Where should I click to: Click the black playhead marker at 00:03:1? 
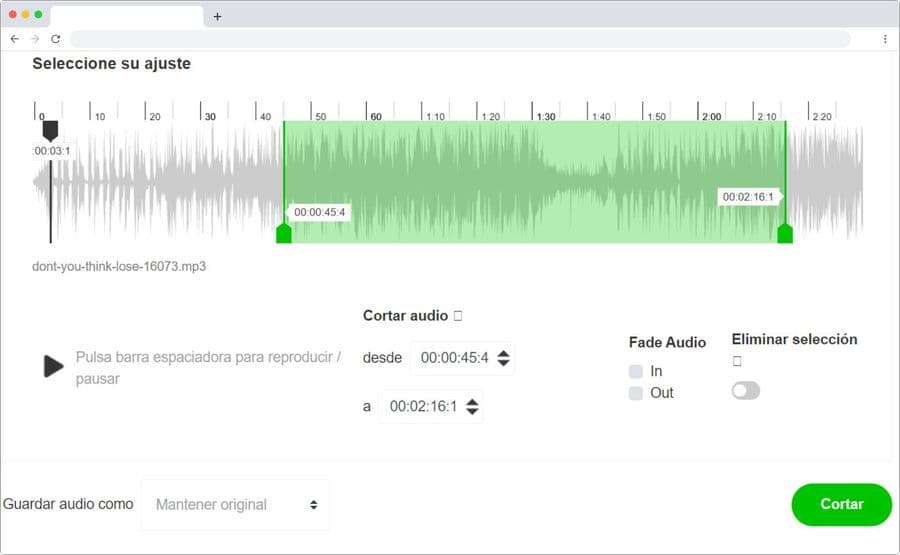point(51,131)
